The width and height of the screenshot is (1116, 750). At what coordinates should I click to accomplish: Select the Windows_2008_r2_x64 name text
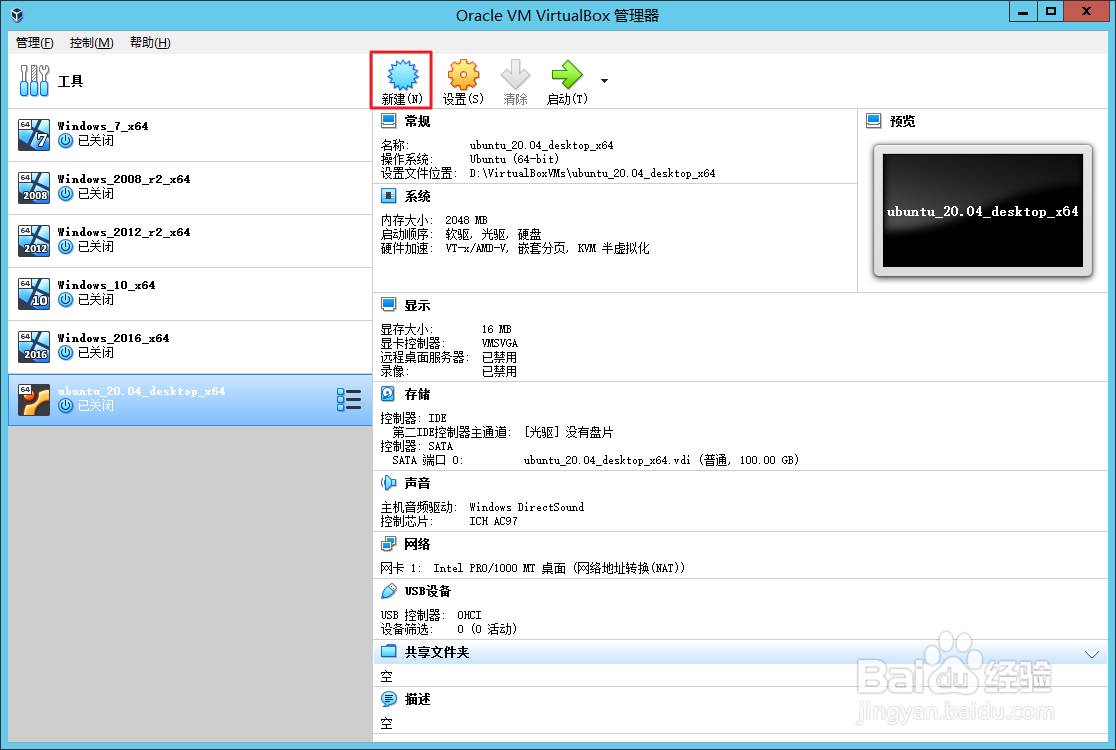point(124,179)
